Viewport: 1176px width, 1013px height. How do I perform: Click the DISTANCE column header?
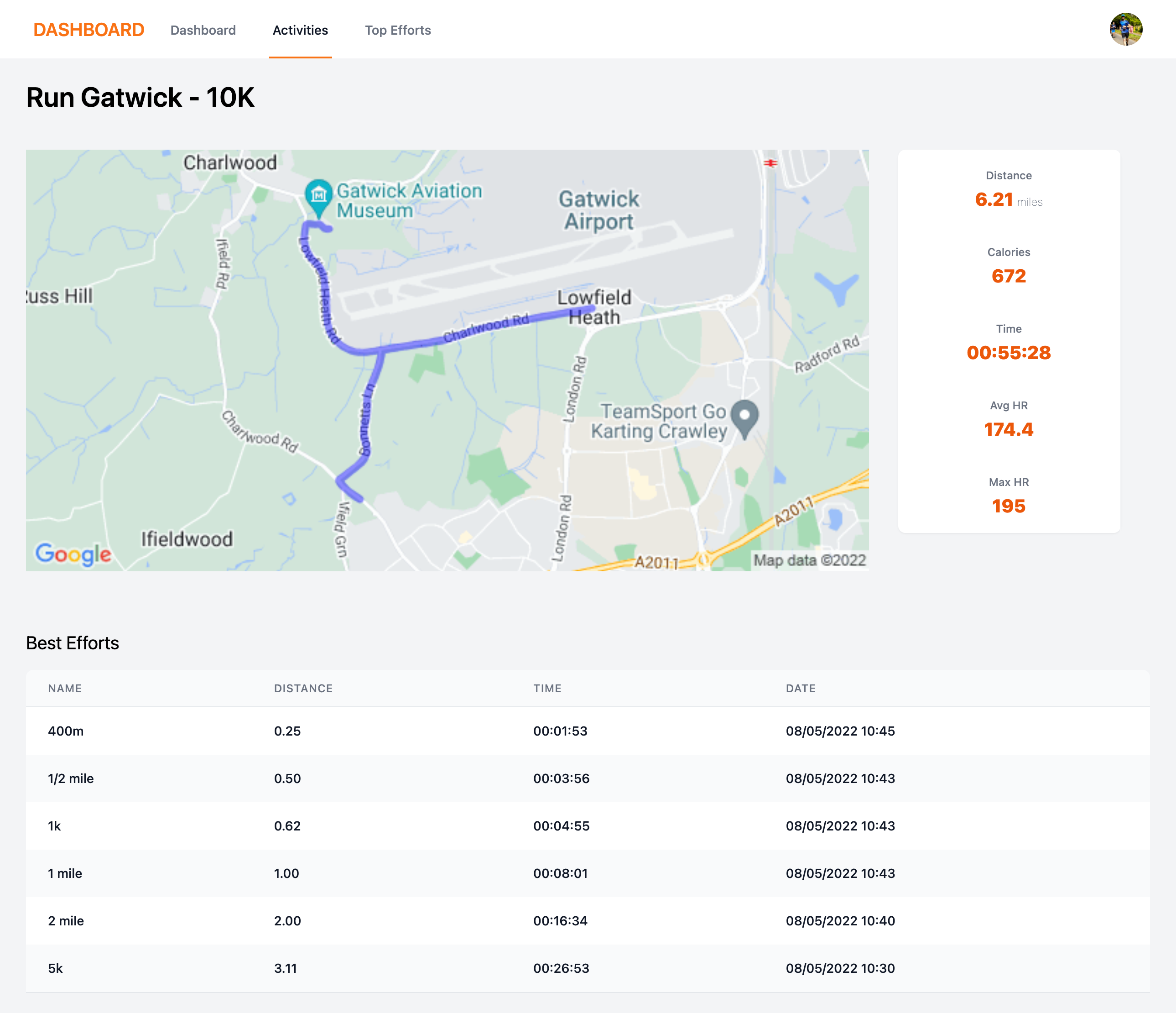303,688
